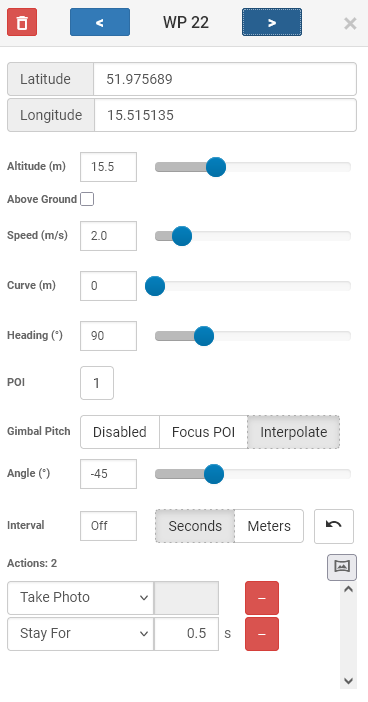The height and width of the screenshot is (702, 368).
Task: Click the actions list scroll down arrow
Action: pyautogui.click(x=348, y=681)
